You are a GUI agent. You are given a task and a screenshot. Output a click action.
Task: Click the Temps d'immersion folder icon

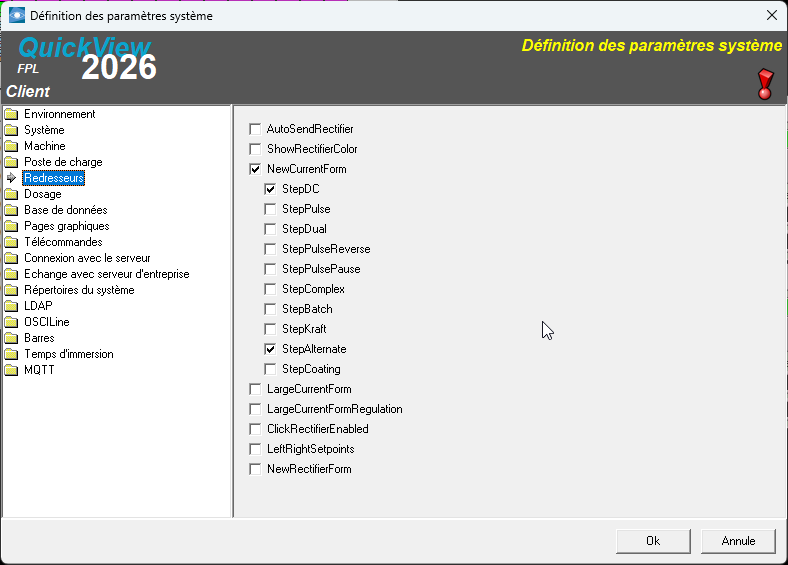pos(11,354)
